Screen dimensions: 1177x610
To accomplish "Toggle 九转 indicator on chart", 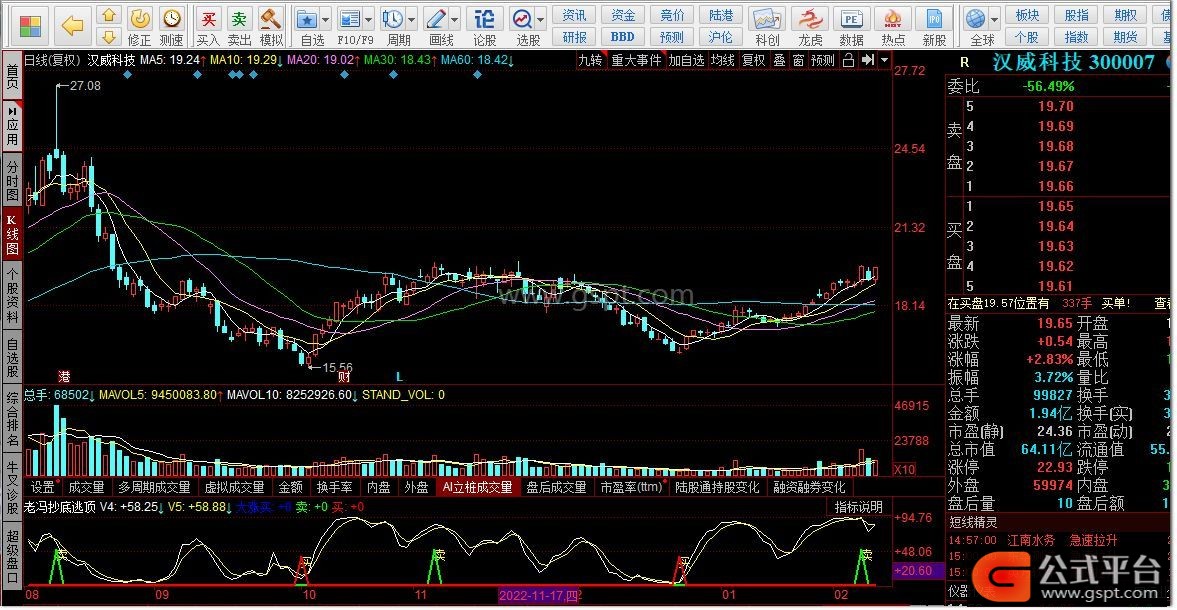I will click(590, 60).
